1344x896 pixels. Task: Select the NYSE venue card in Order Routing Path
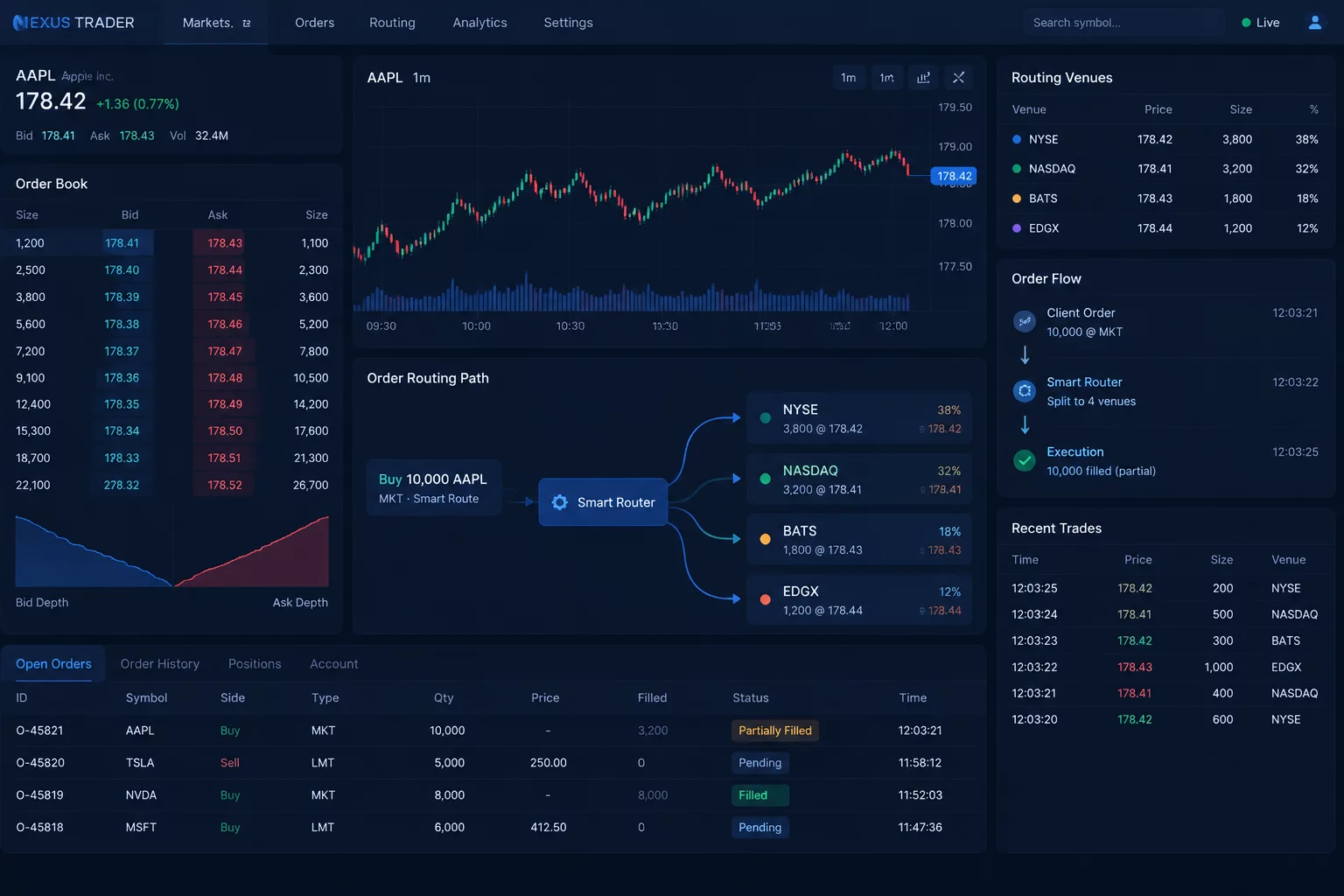pyautogui.click(x=859, y=418)
